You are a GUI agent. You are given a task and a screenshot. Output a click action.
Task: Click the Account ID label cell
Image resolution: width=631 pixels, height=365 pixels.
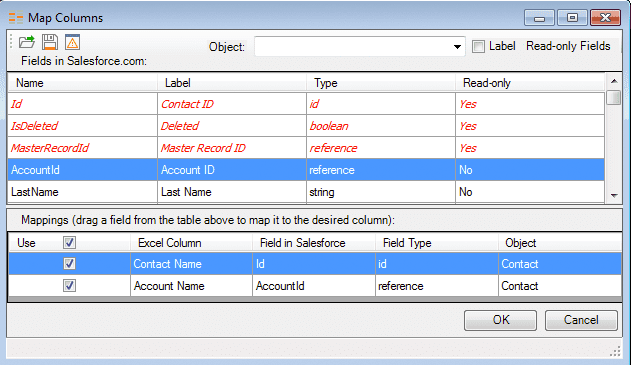point(232,170)
